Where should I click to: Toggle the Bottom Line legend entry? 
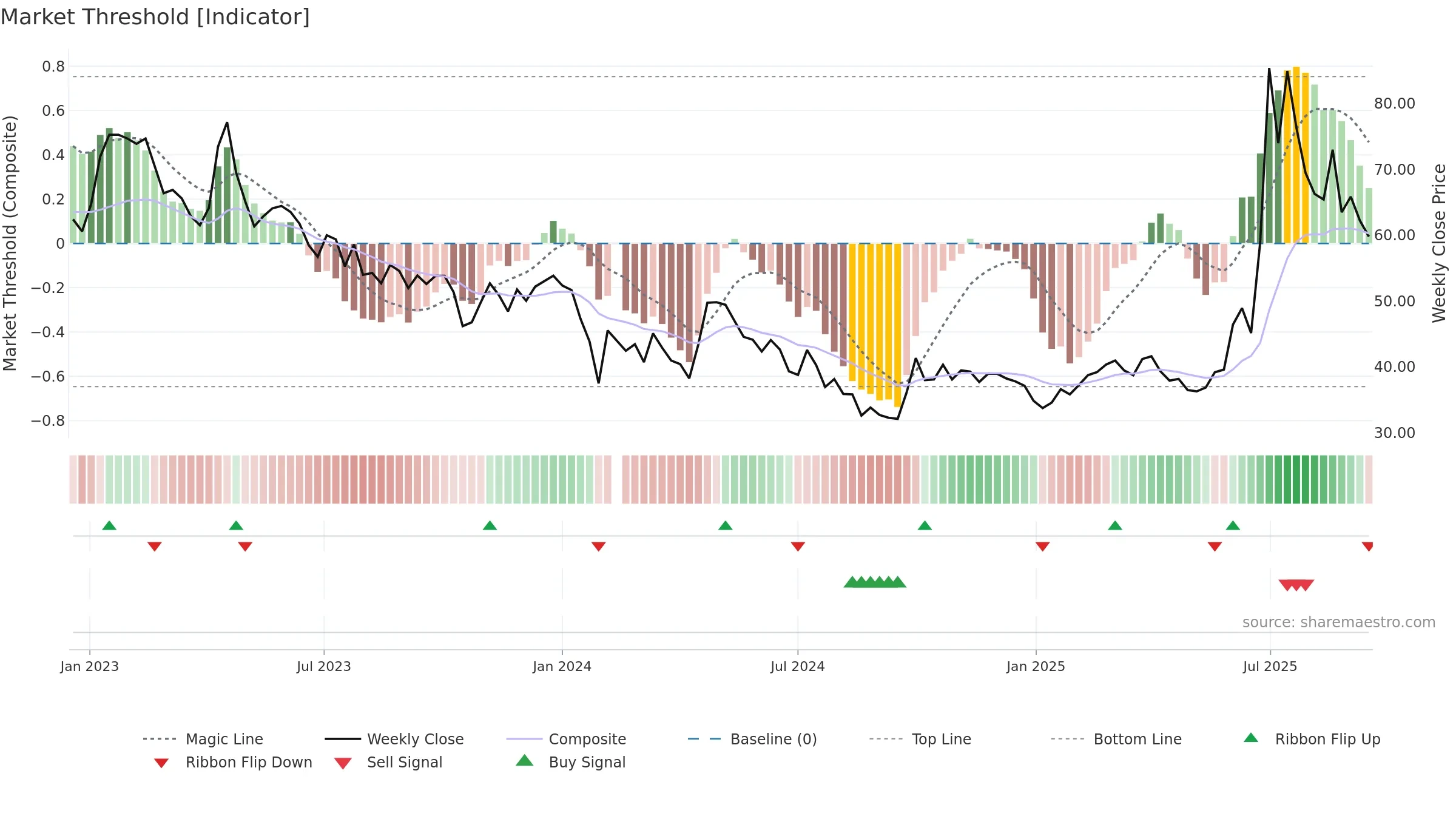click(1116, 739)
